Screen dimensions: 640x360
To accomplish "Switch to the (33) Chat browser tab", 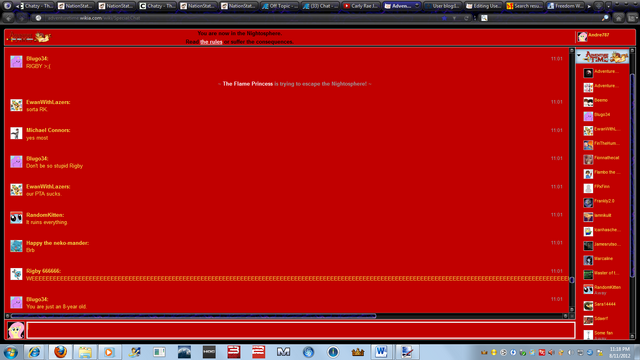I will click(x=320, y=6).
